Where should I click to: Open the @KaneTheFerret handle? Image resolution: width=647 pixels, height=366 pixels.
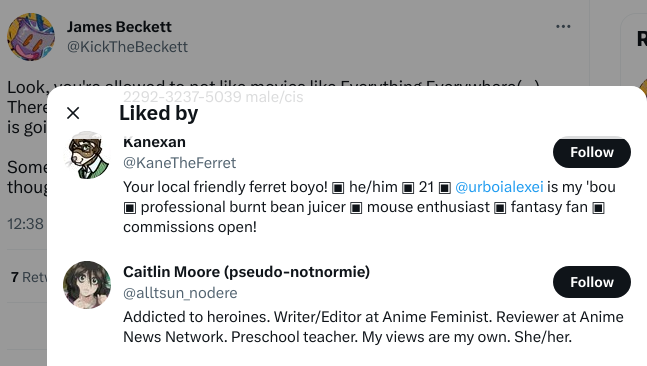(179, 163)
